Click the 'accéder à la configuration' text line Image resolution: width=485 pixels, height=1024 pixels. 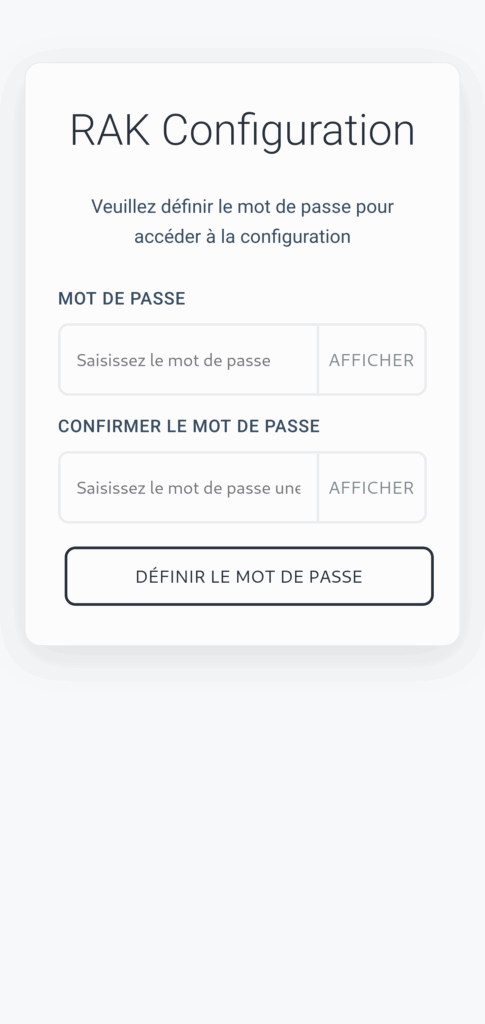point(242,236)
